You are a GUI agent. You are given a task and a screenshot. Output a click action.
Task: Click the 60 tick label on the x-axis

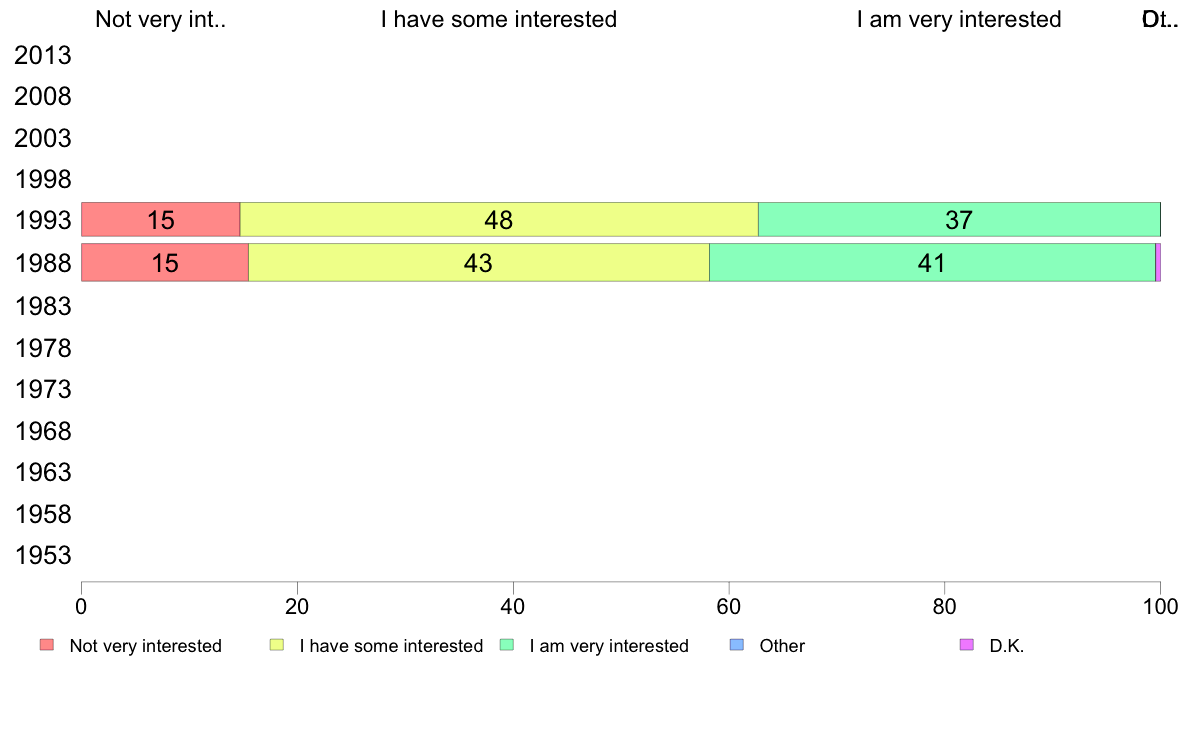pos(729,606)
